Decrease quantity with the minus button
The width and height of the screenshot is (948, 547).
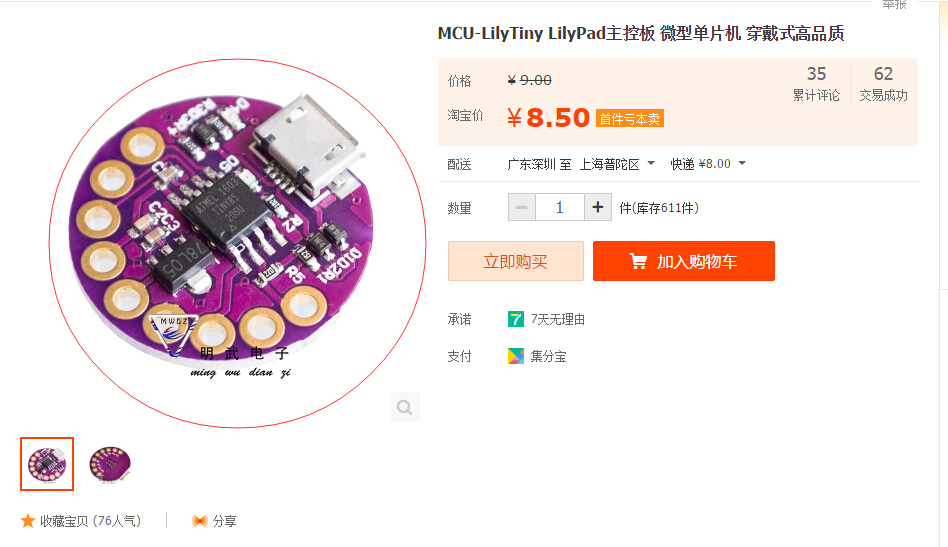coord(522,207)
